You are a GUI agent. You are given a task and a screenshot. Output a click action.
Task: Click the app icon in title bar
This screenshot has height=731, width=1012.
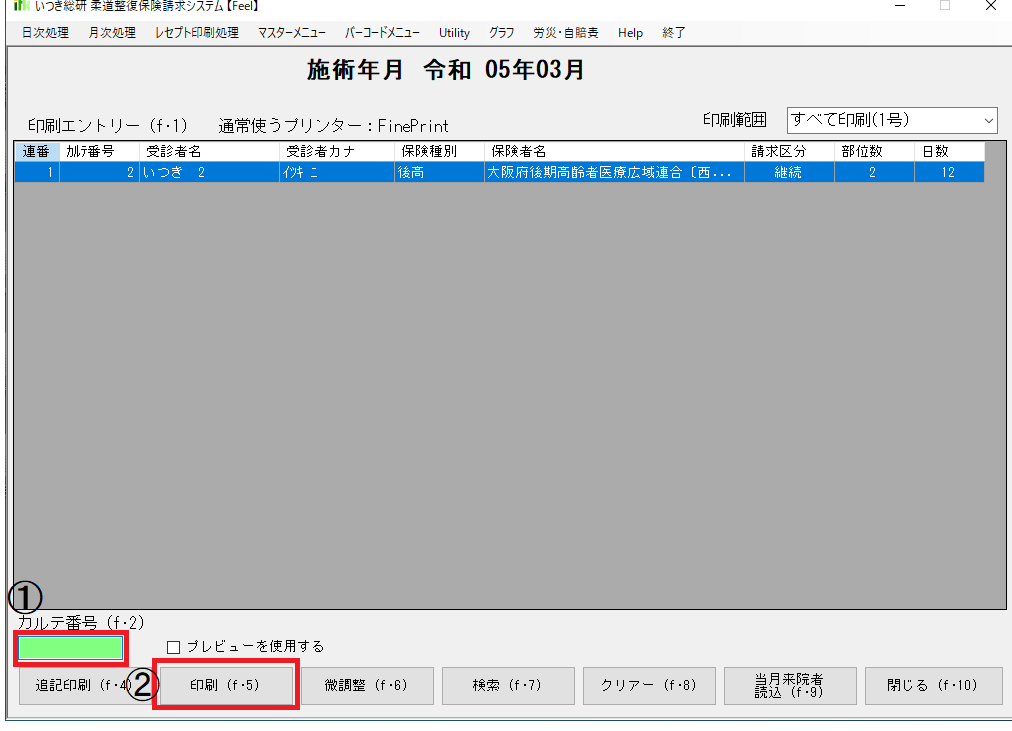tap(21, 7)
